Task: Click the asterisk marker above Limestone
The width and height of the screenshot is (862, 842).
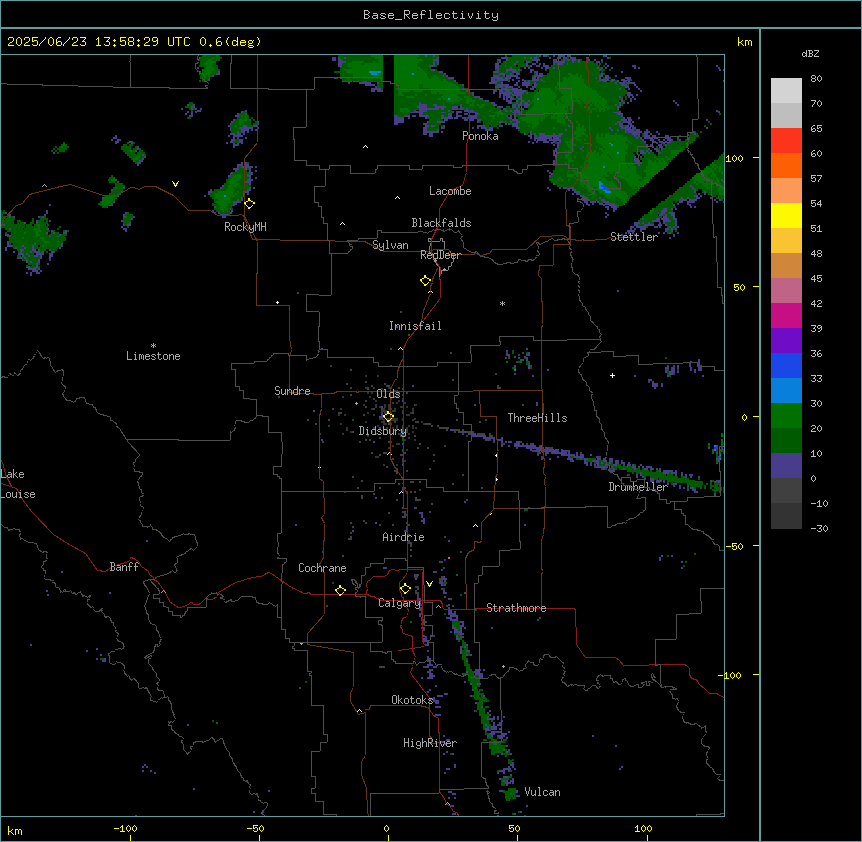Action: click(x=153, y=346)
